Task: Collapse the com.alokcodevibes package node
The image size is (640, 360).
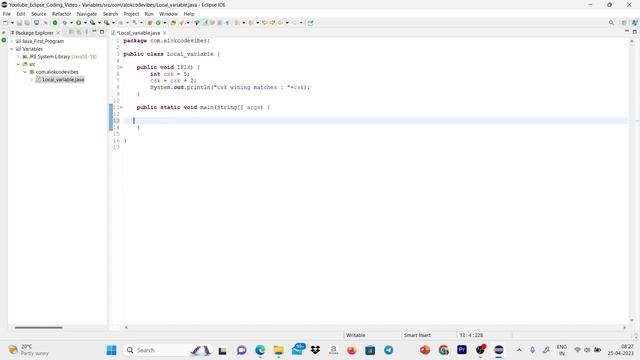Action: coord(25,72)
